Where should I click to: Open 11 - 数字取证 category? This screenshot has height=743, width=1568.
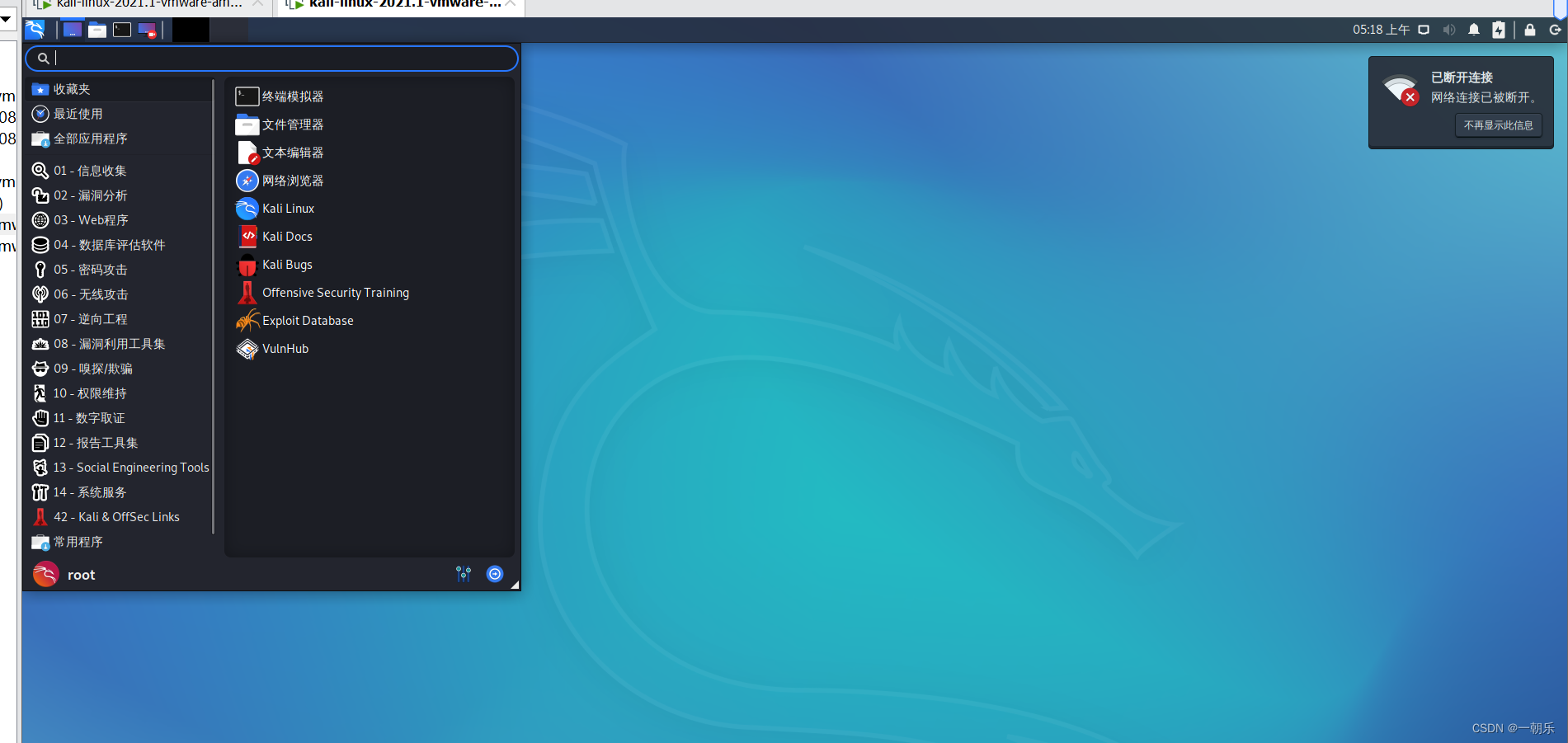120,418
